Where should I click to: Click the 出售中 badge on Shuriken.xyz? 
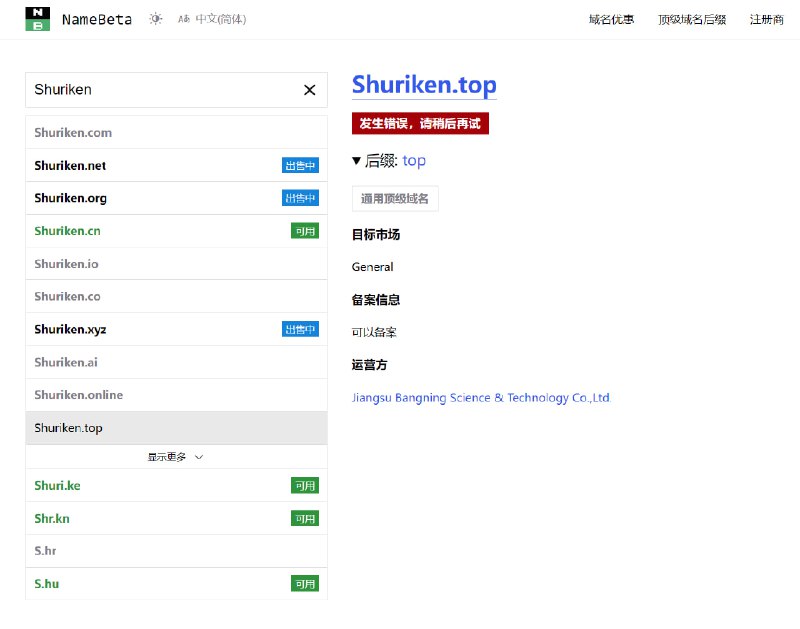pyautogui.click(x=300, y=329)
